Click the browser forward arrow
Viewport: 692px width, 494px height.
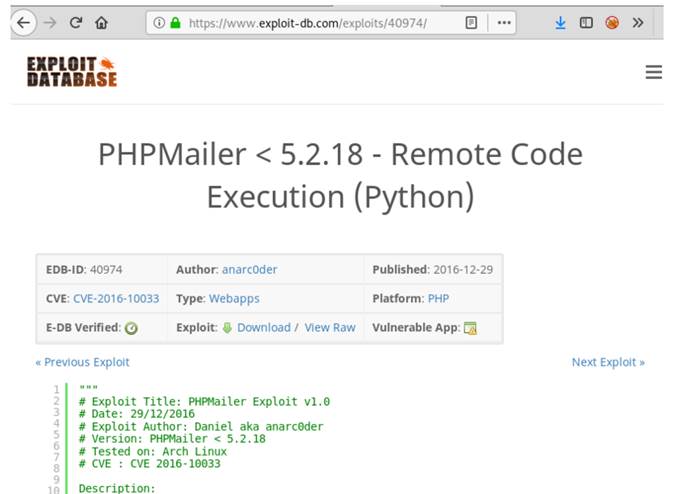pyautogui.click(x=50, y=23)
